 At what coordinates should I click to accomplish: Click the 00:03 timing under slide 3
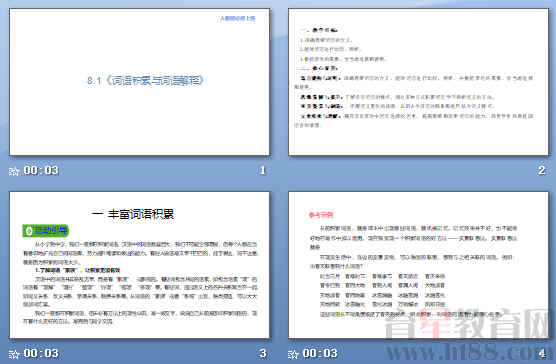coord(41,353)
